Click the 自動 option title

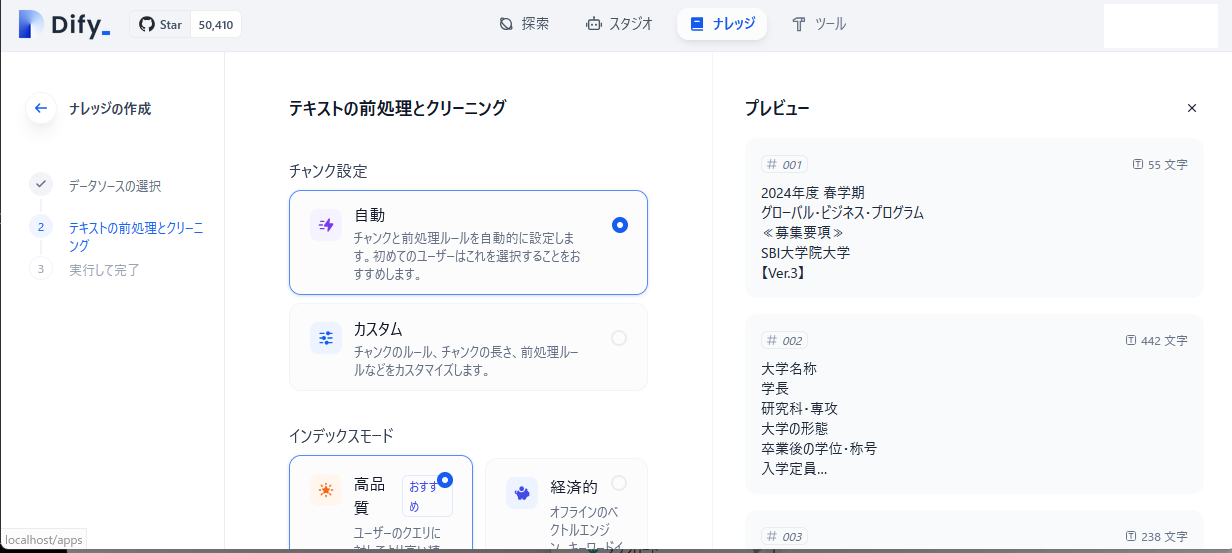tap(369, 215)
